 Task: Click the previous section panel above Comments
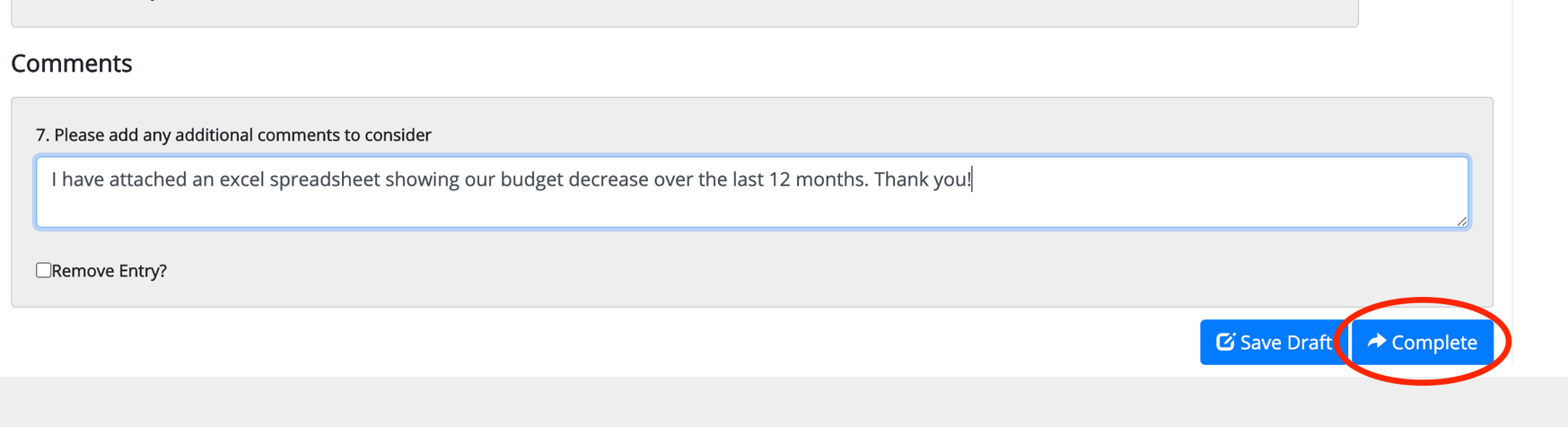tap(684, 13)
